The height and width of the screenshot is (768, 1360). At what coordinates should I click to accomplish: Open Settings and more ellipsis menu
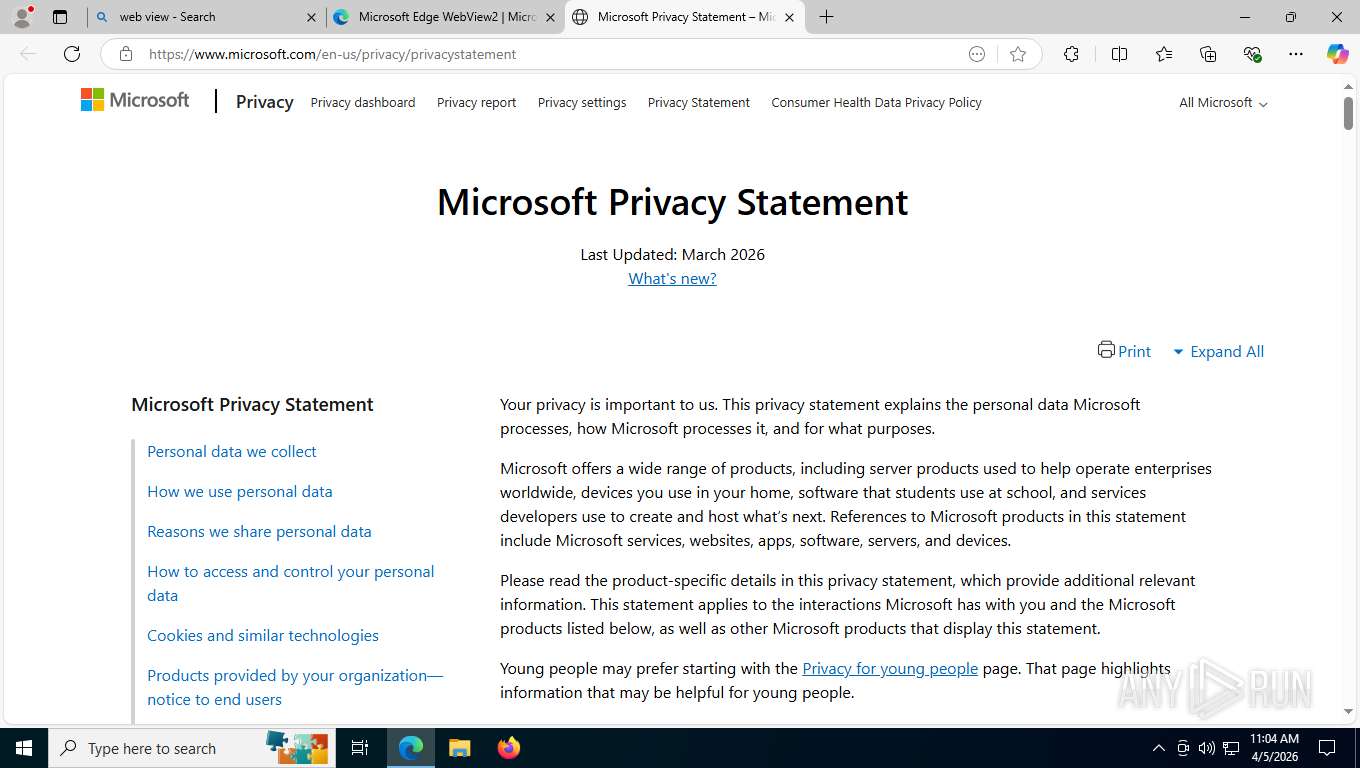[x=1296, y=54]
